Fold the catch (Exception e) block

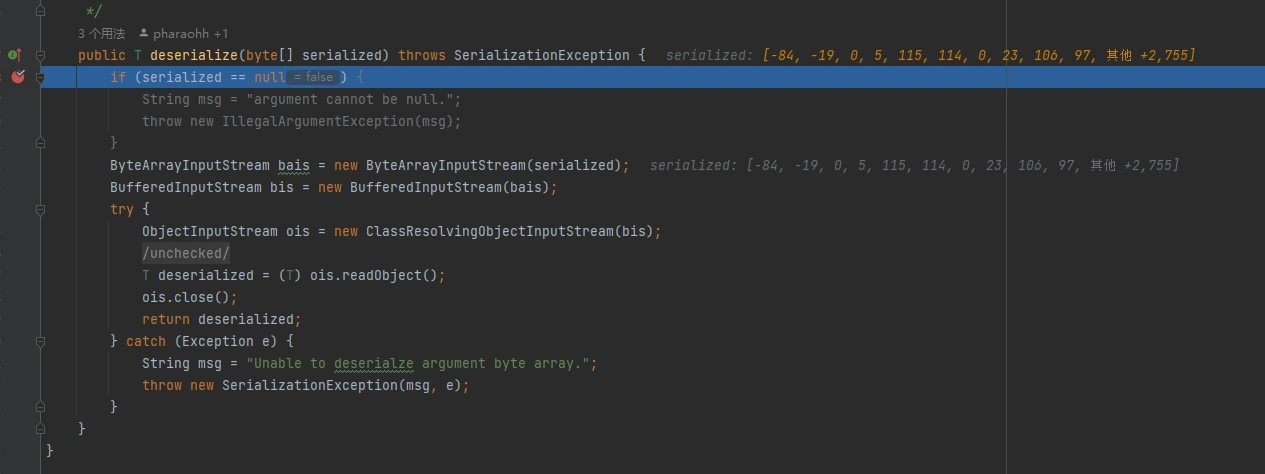[x=41, y=342]
